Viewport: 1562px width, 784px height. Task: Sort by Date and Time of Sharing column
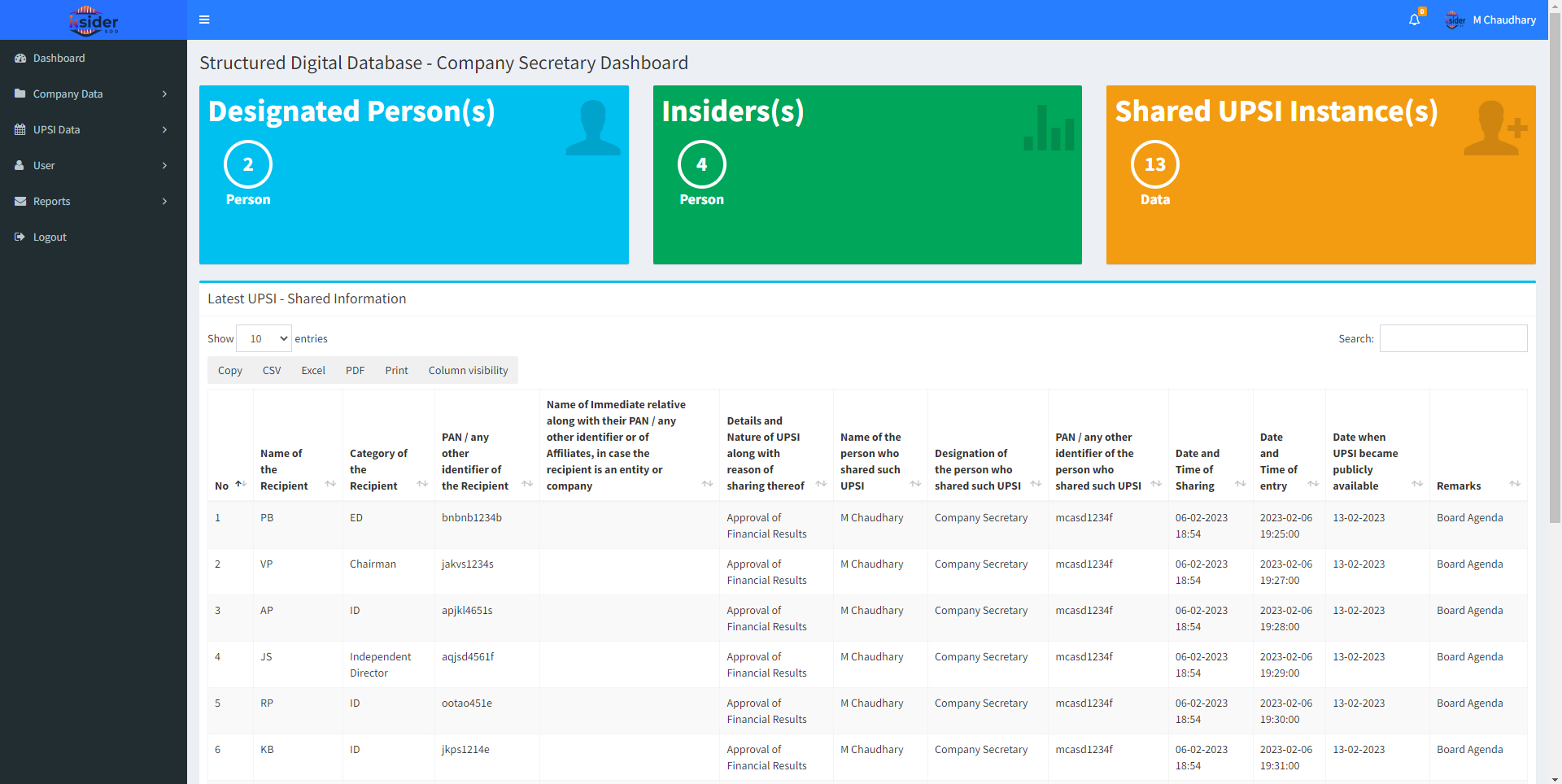click(x=1241, y=485)
